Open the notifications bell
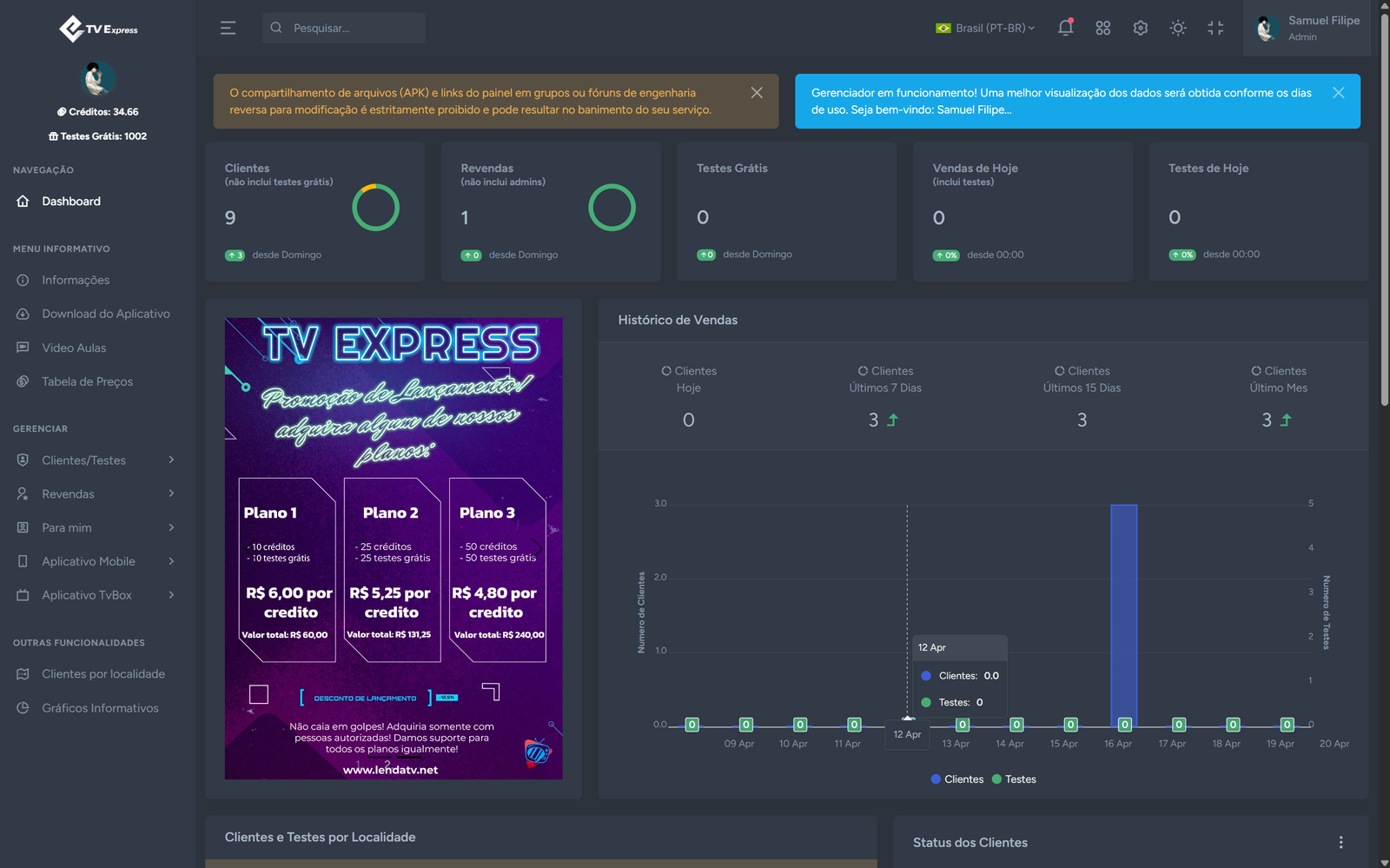1390x868 pixels. pos(1065,28)
